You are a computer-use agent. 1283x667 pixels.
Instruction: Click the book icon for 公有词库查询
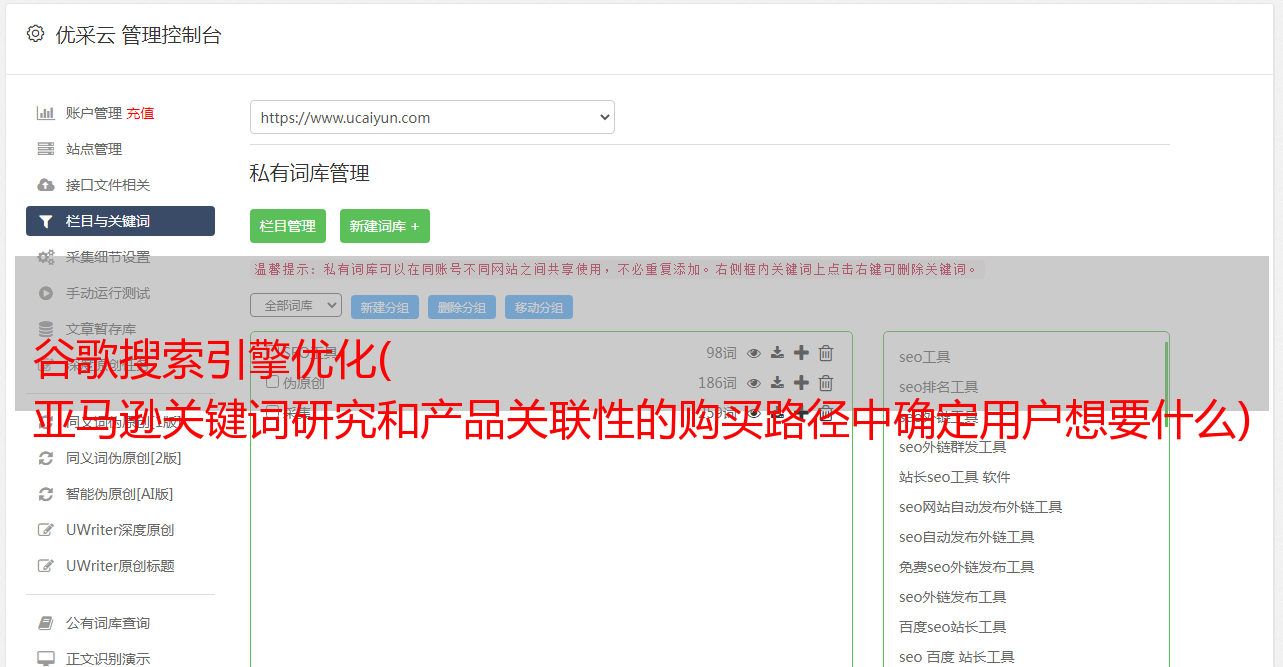coord(45,623)
